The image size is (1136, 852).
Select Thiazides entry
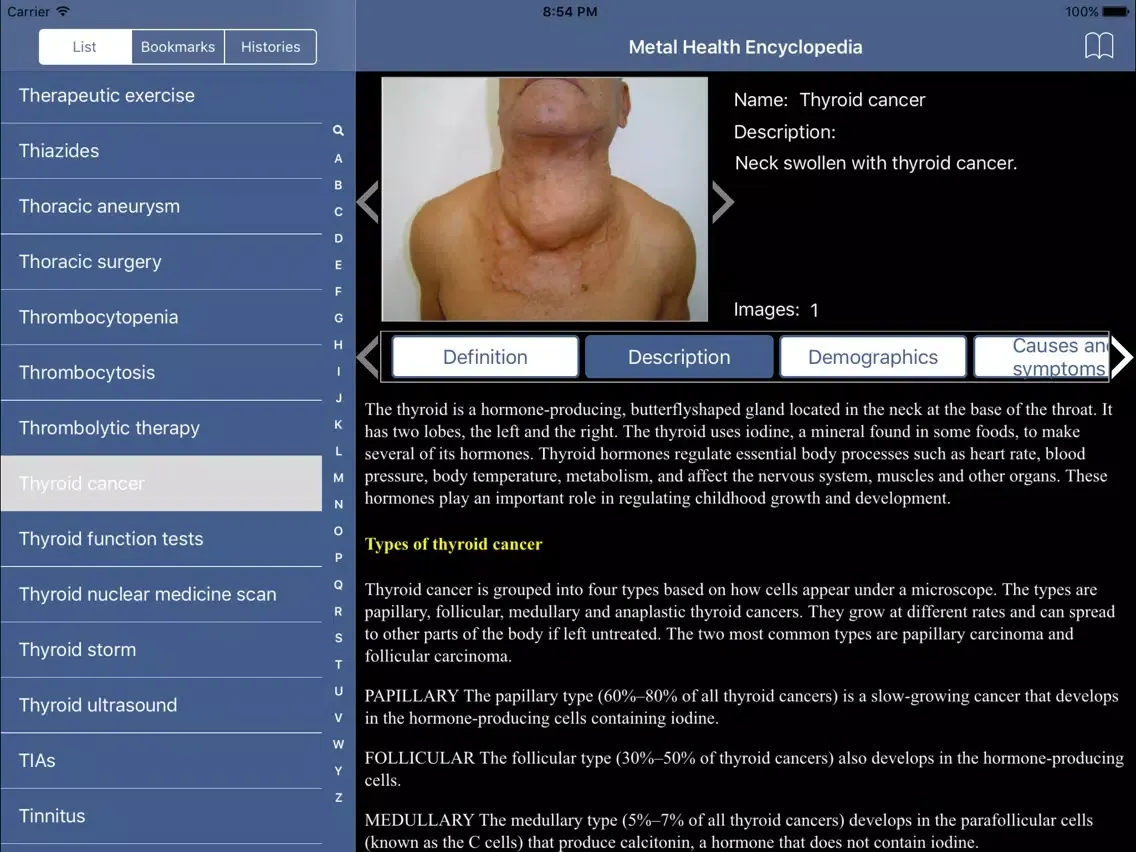click(x=162, y=151)
